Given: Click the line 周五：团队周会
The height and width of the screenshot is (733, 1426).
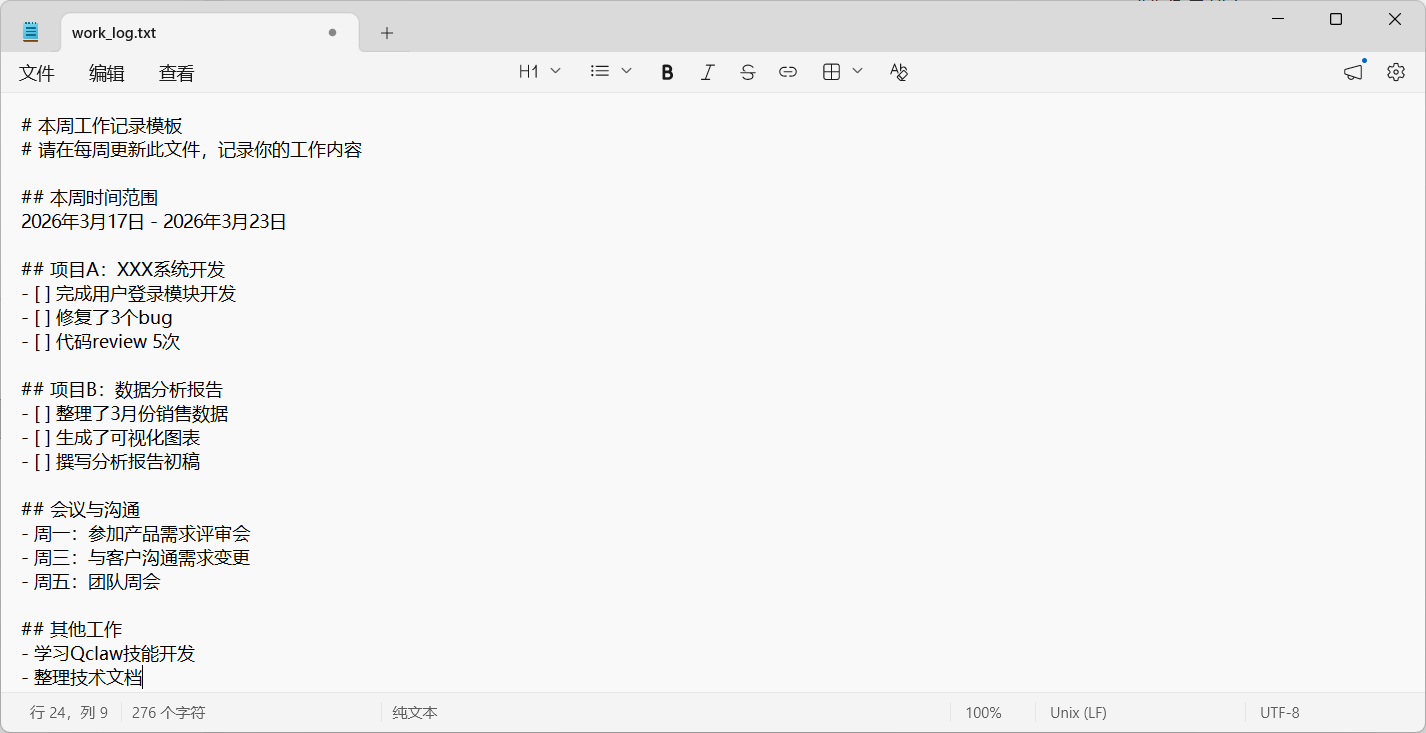Looking at the screenshot, I should click(x=97, y=582).
